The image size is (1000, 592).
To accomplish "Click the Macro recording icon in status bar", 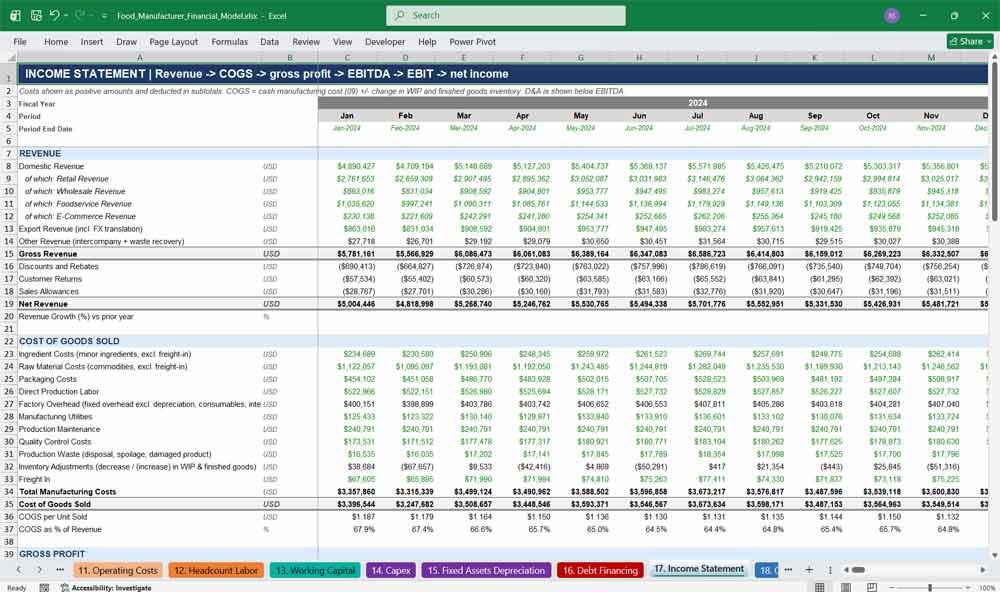I will 44,588.
